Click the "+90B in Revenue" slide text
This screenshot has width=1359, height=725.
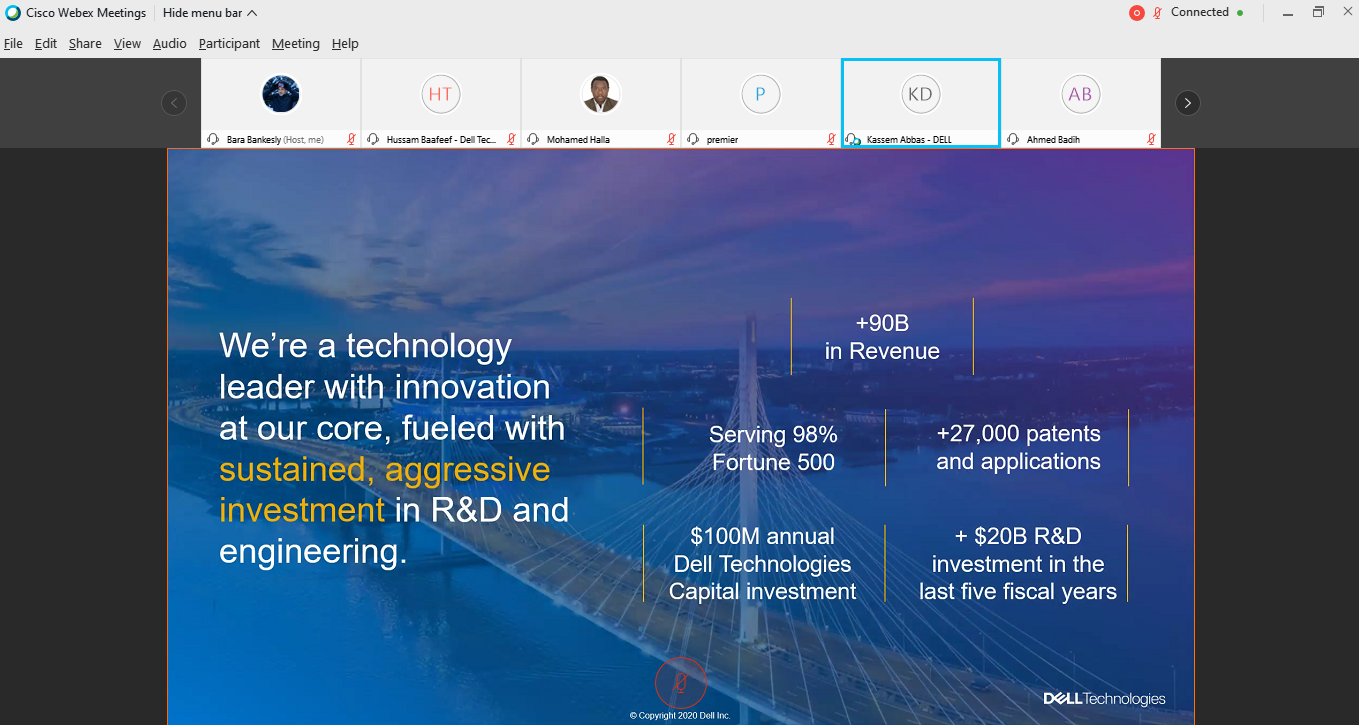[882, 337]
